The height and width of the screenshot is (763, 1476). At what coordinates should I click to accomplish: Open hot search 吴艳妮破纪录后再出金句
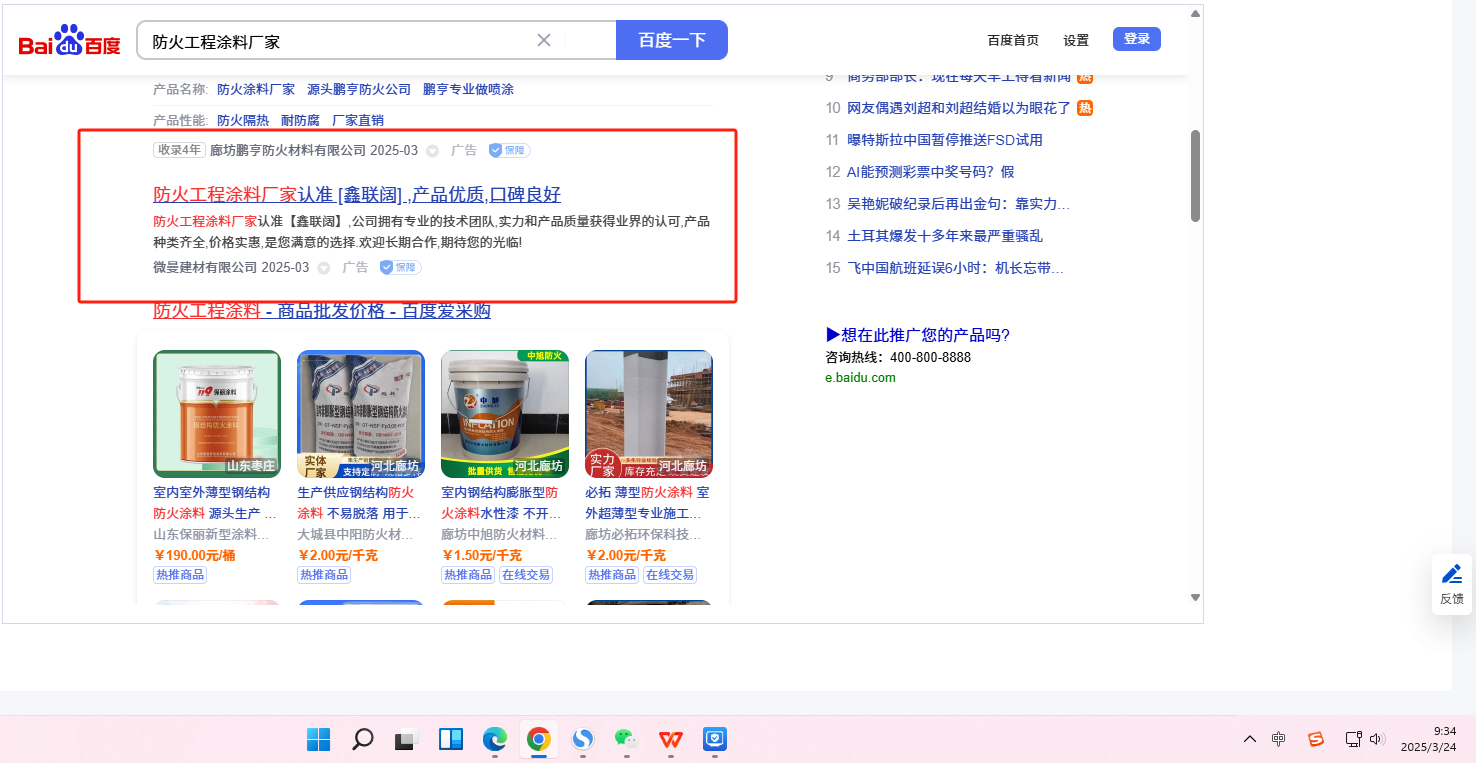(958, 204)
